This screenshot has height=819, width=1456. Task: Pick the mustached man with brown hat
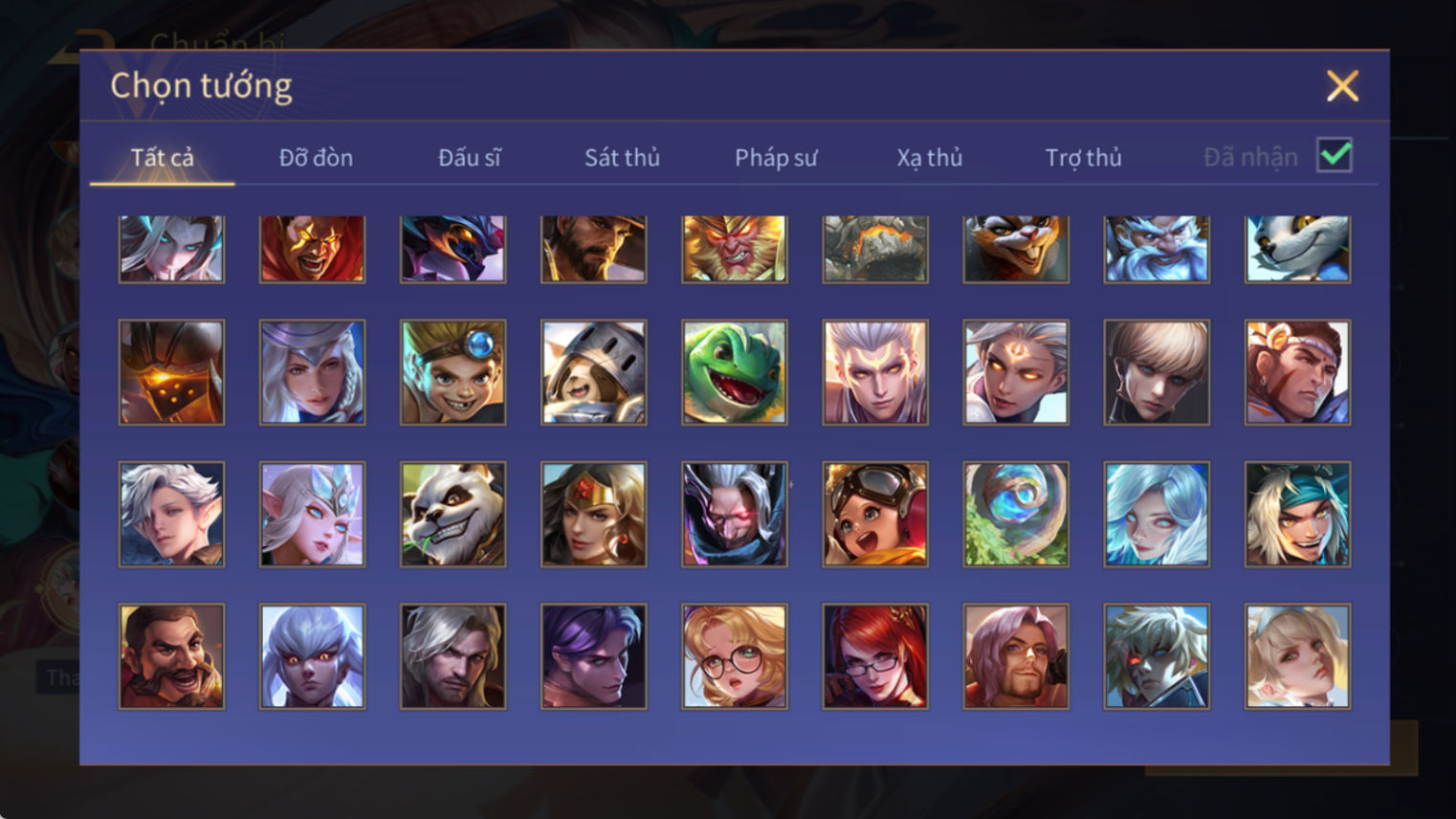click(172, 656)
